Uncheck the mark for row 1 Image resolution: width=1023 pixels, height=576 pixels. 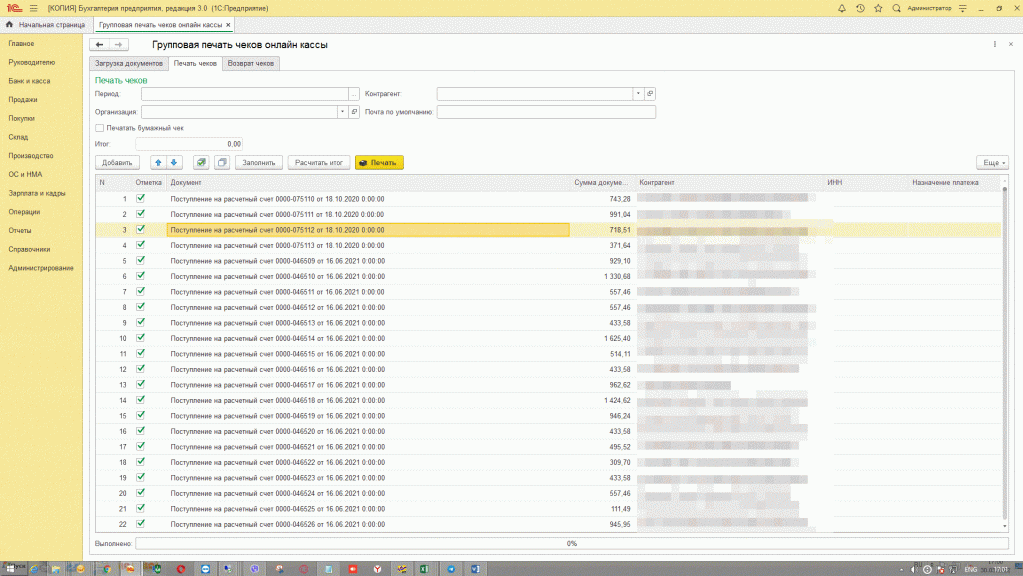click(x=140, y=198)
